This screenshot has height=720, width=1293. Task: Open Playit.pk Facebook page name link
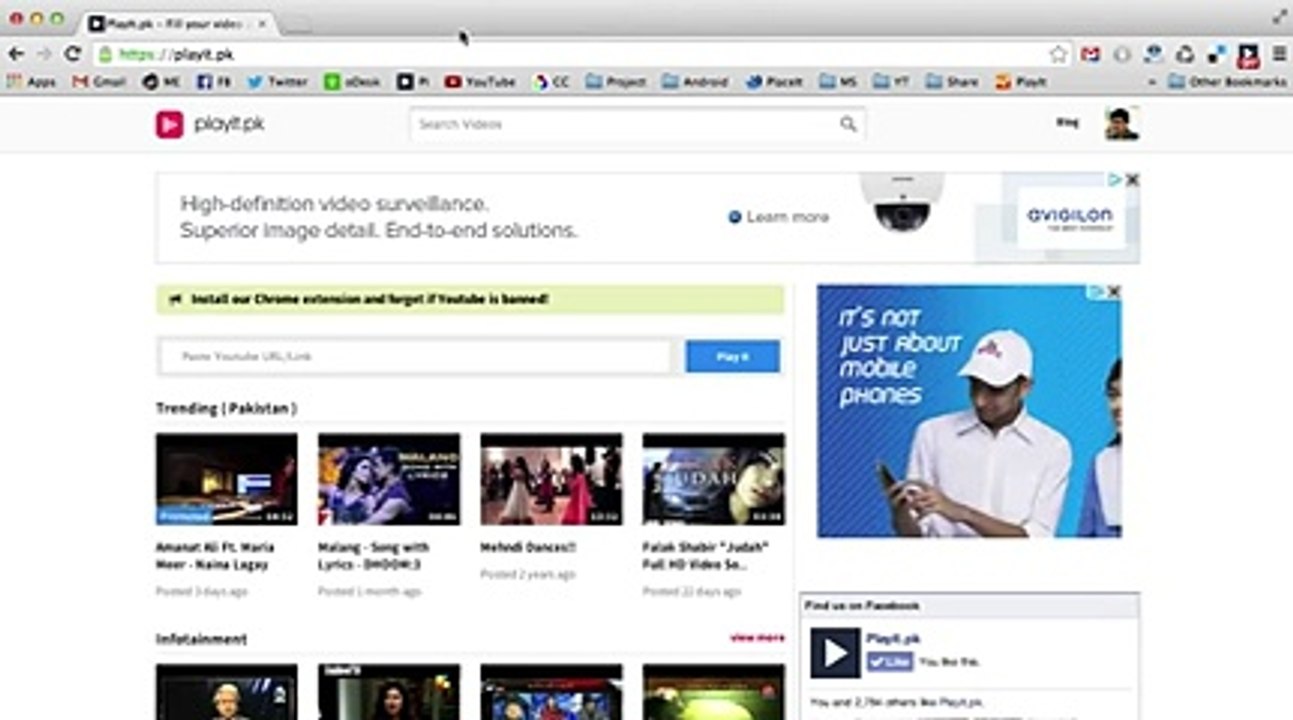(x=893, y=638)
